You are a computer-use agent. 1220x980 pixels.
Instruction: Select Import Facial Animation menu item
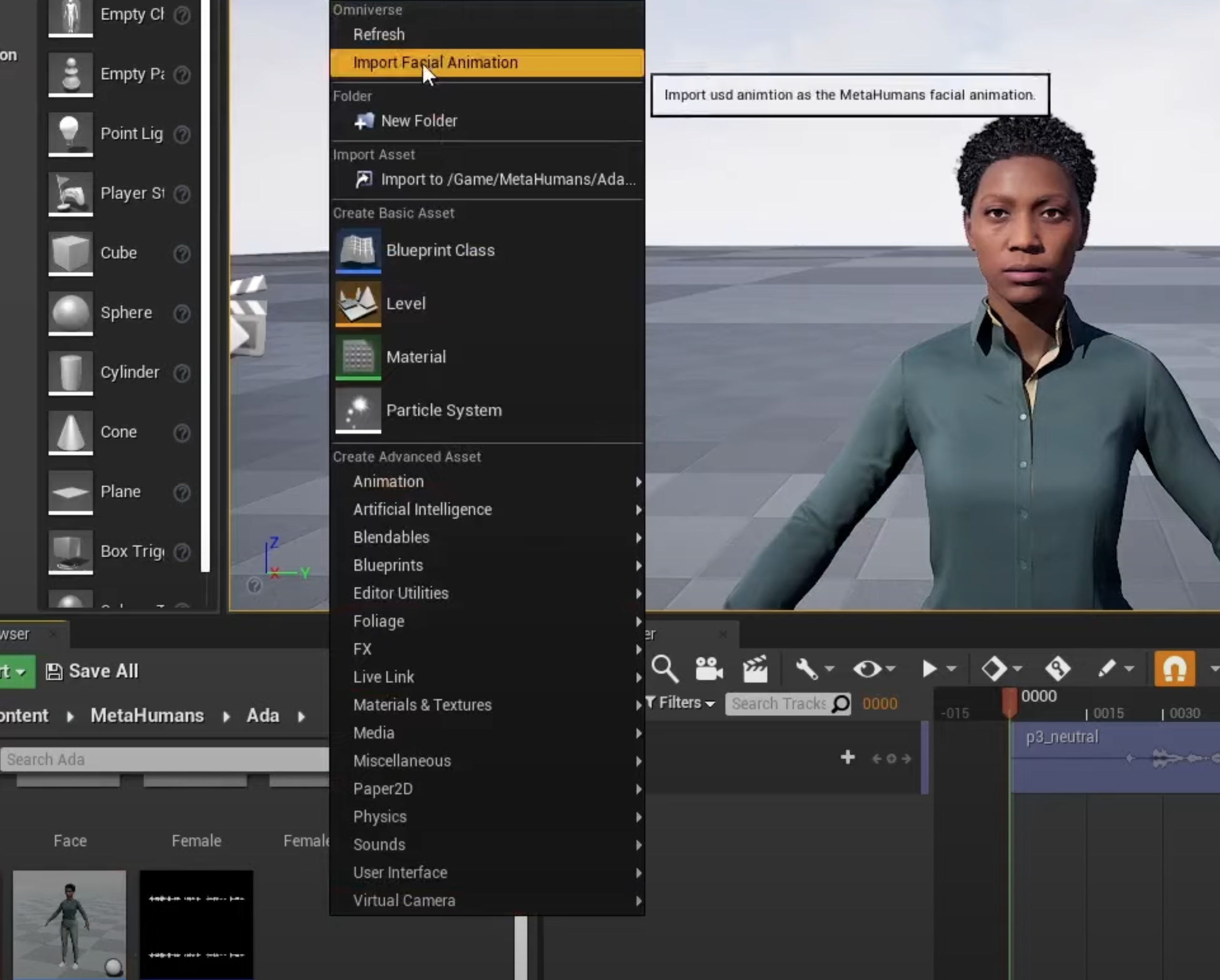[435, 62]
